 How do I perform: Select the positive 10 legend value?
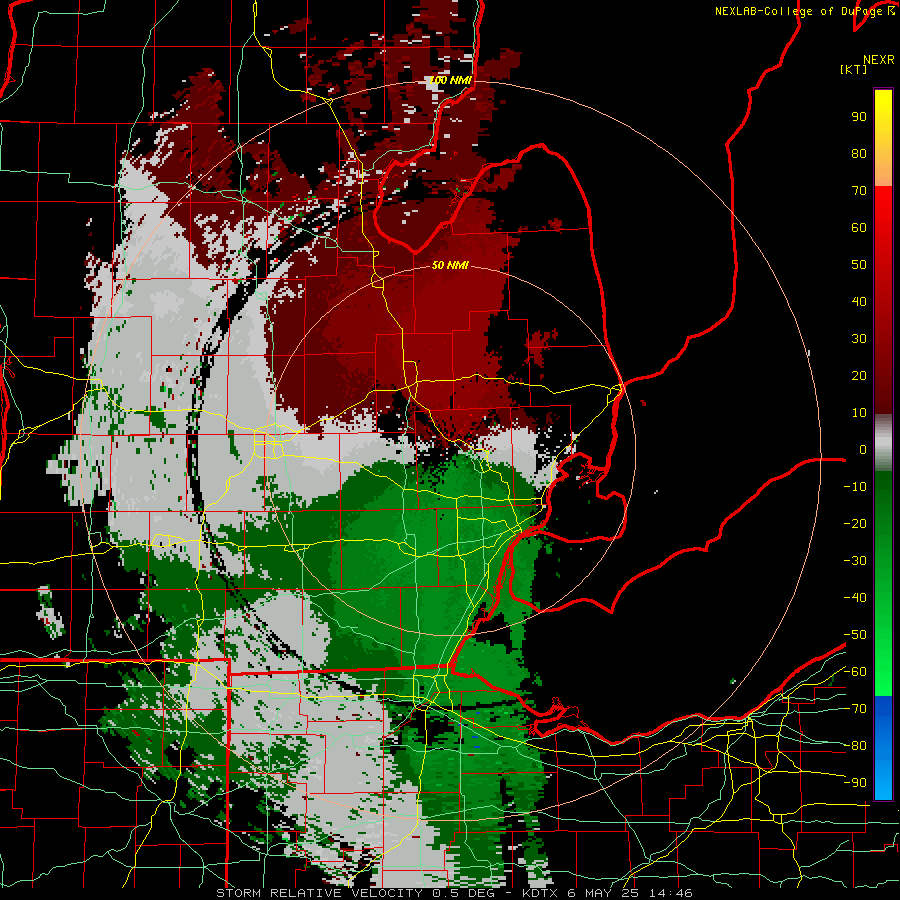pyautogui.click(x=859, y=413)
